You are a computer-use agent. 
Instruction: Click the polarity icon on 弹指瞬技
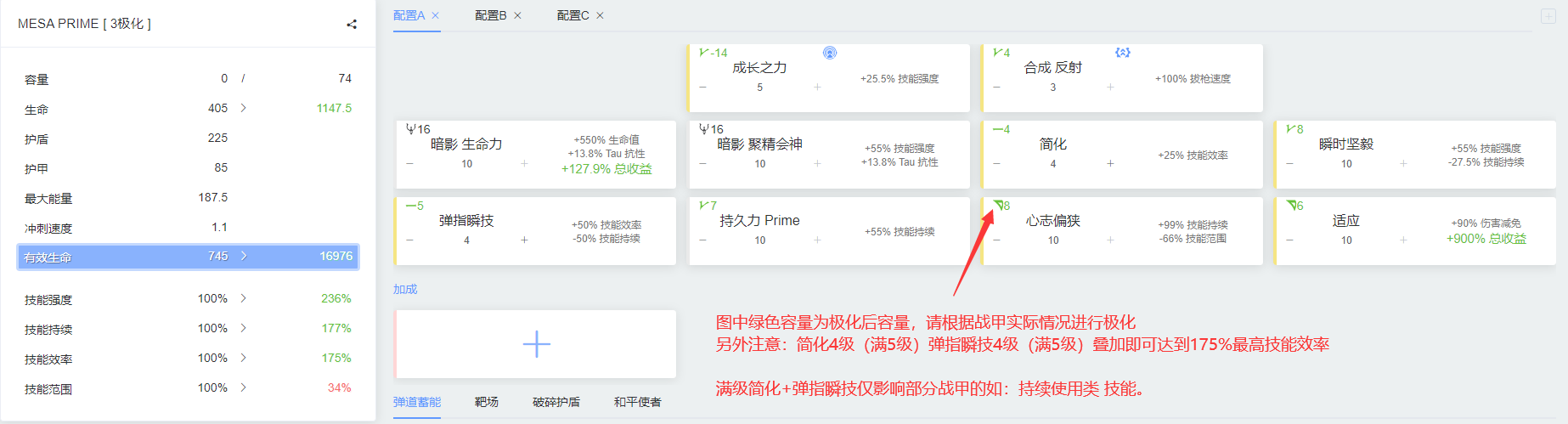pyautogui.click(x=410, y=206)
